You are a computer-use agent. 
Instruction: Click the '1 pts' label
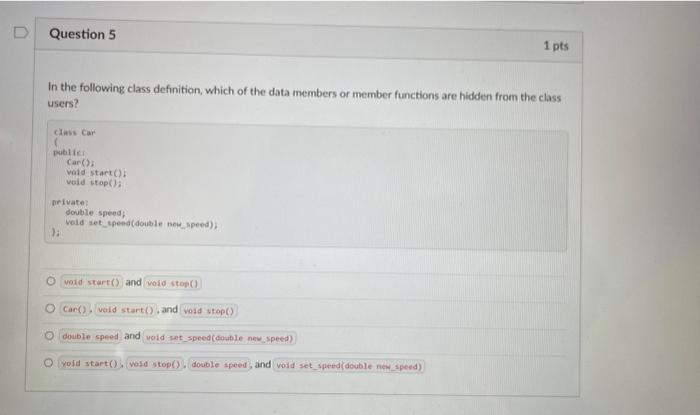coord(556,46)
